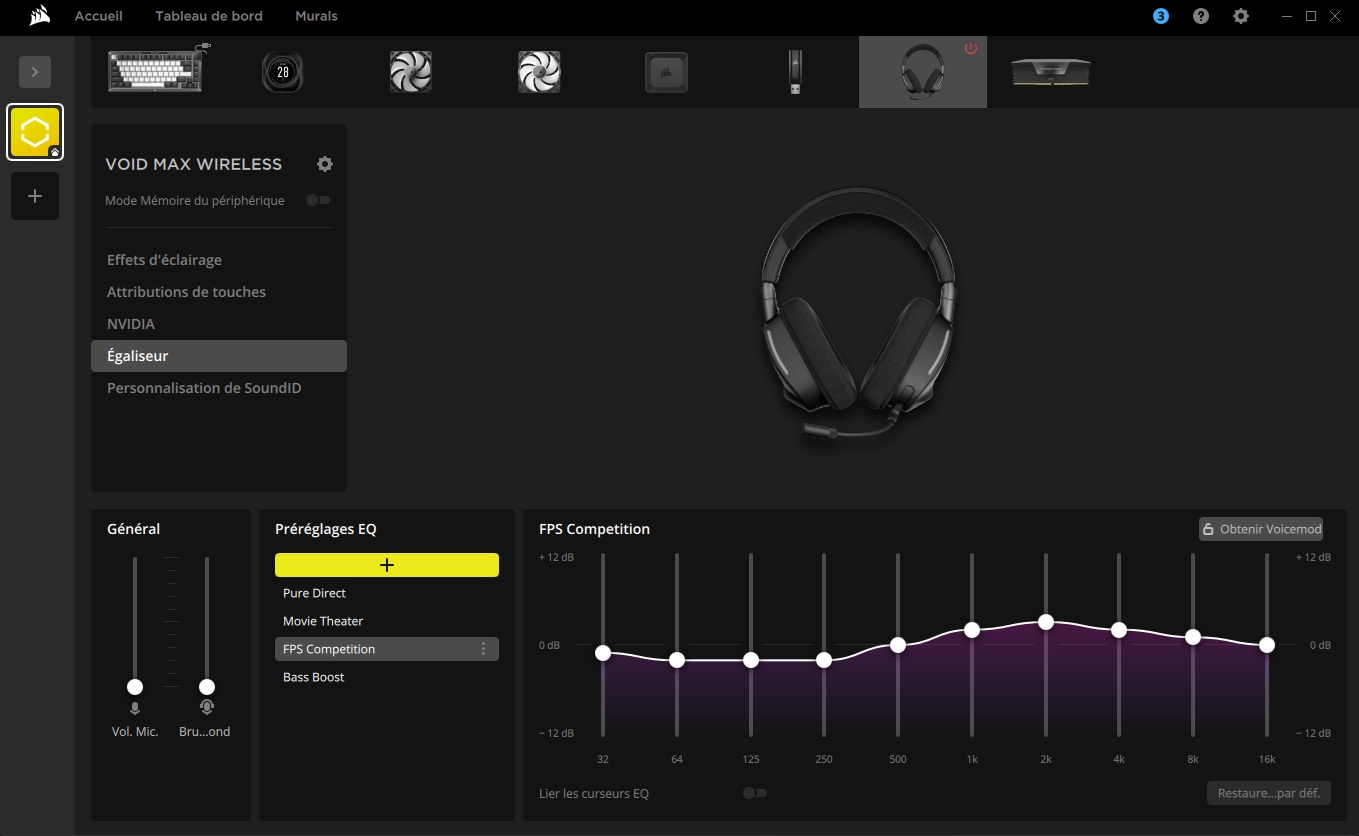Open VOID MAX WIRELESS settings gear
The width and height of the screenshot is (1359, 836).
324,164
